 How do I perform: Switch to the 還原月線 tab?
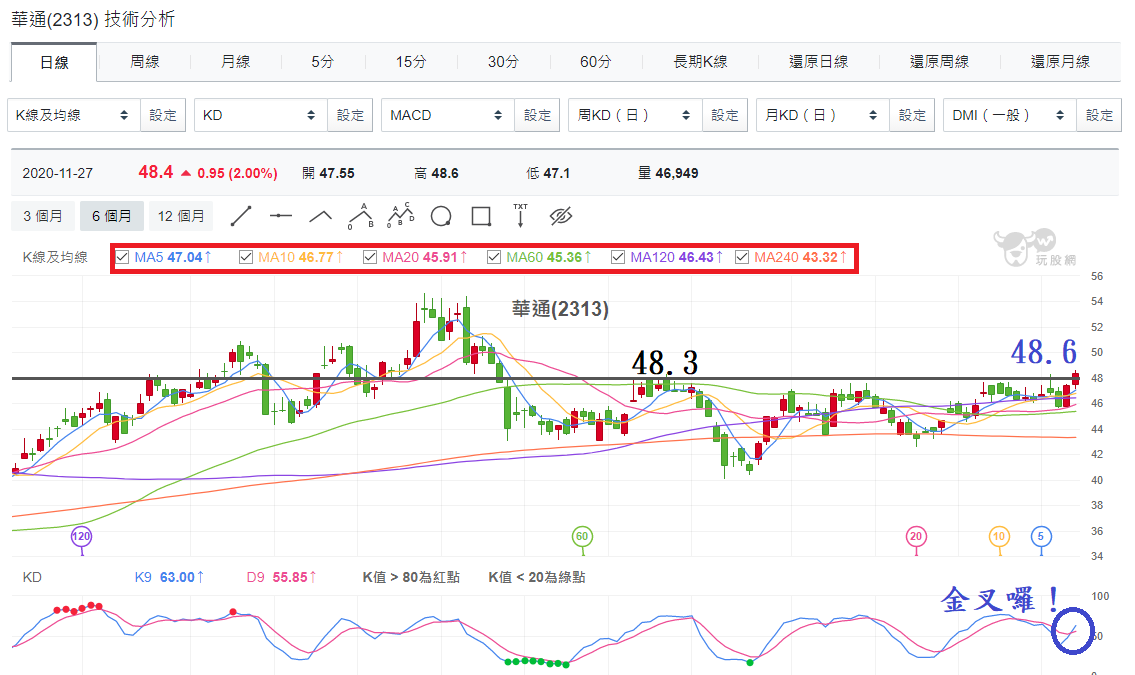pyautogui.click(x=1060, y=61)
